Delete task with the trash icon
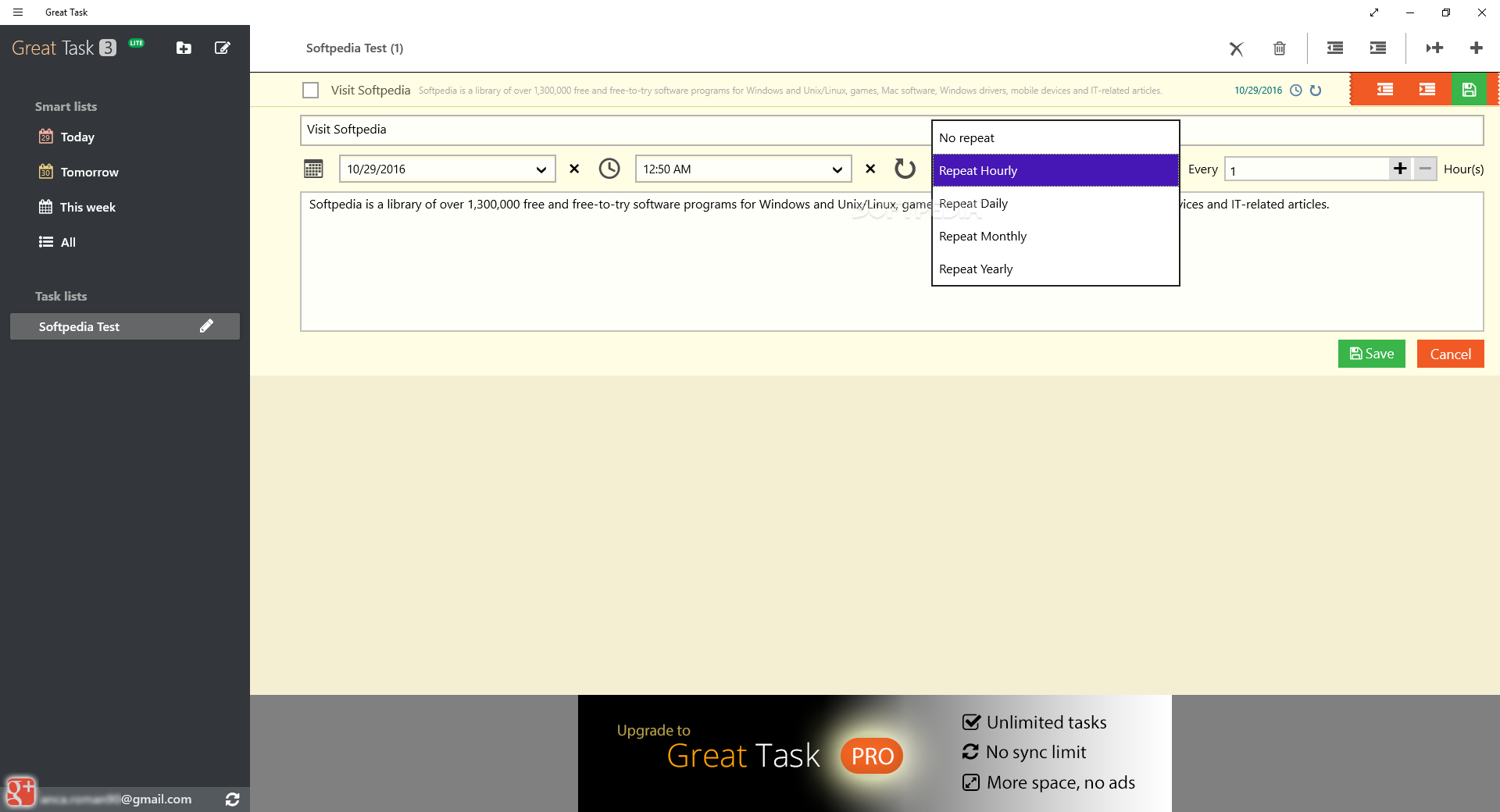The image size is (1500, 812). tap(1279, 48)
